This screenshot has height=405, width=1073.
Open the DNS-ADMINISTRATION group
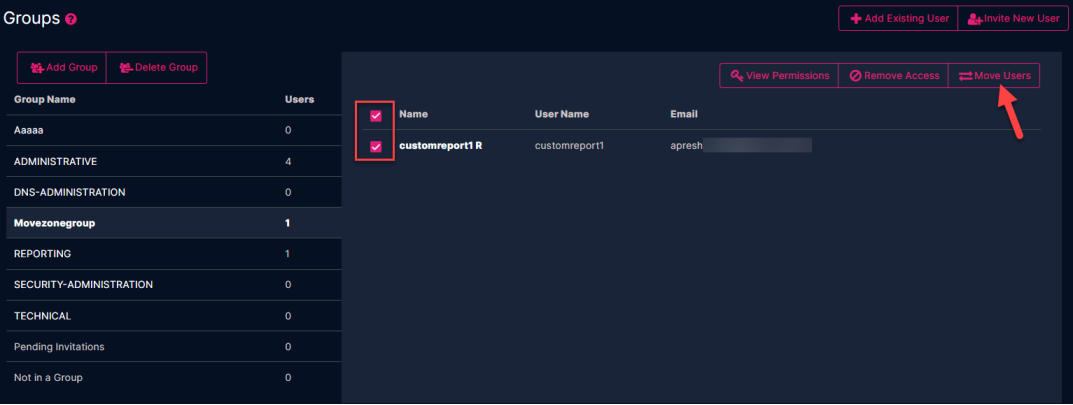(x=69, y=192)
